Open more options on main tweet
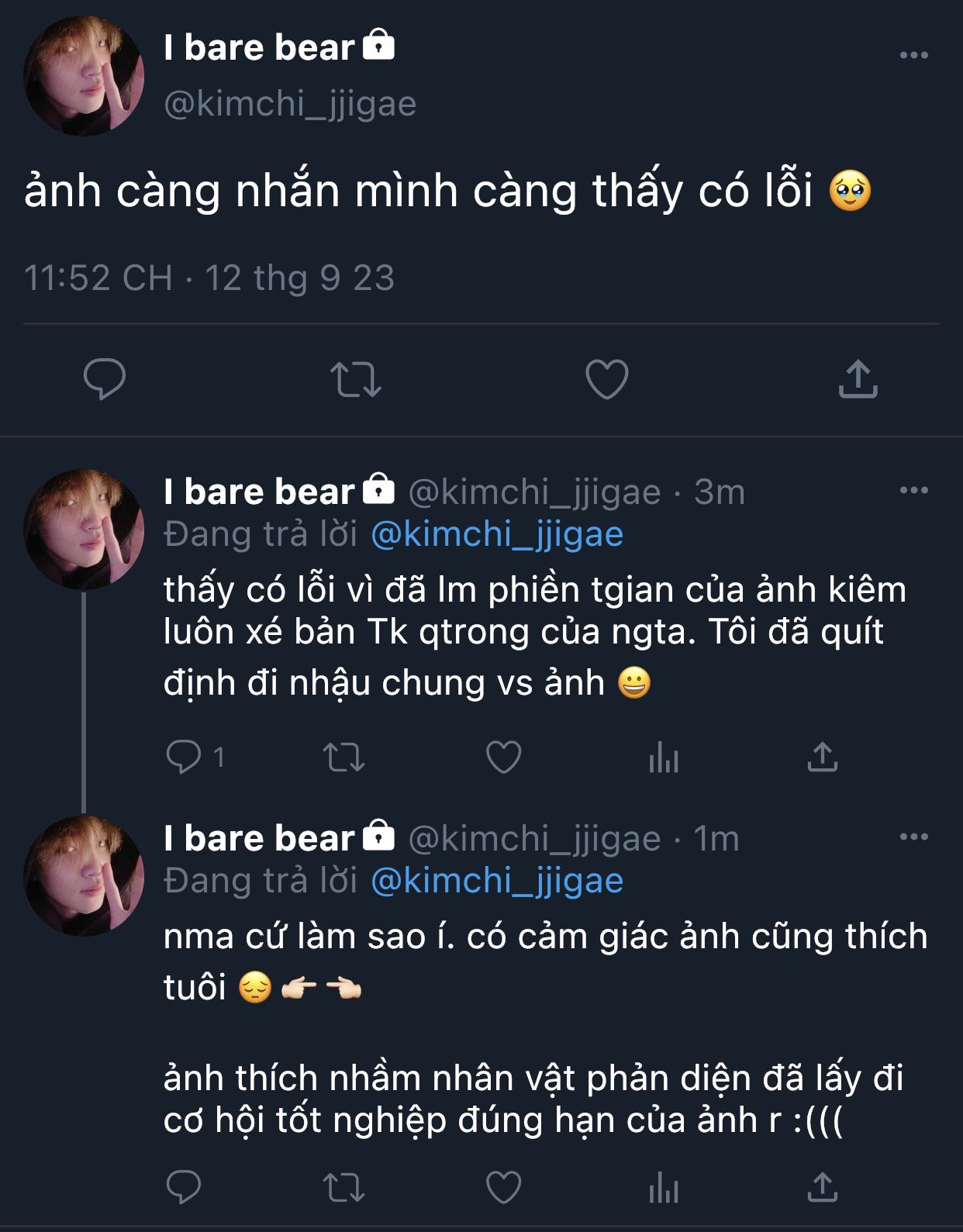The width and height of the screenshot is (963, 1232). click(913, 56)
